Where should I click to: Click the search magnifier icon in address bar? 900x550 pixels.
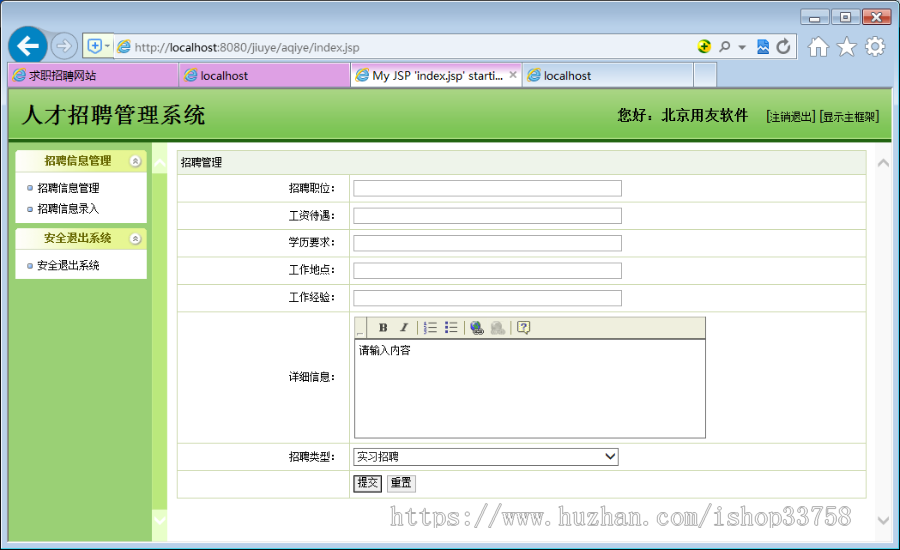pos(724,47)
